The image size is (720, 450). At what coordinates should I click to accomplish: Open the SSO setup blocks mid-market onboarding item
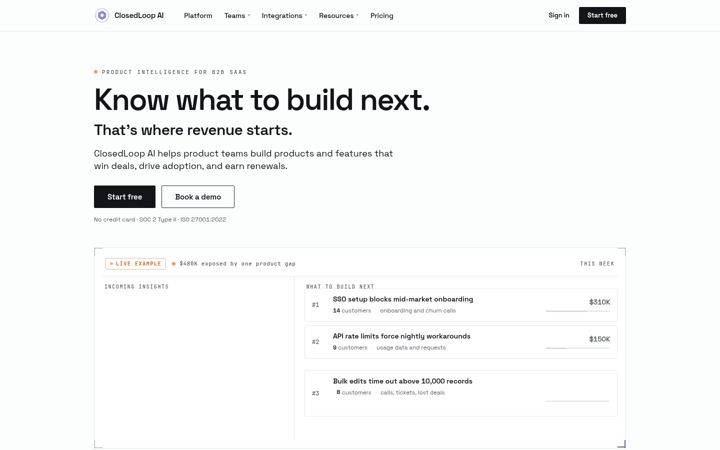(x=461, y=305)
